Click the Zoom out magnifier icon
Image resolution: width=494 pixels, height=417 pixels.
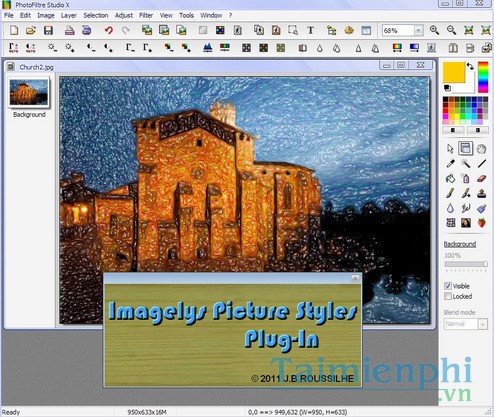451,30
